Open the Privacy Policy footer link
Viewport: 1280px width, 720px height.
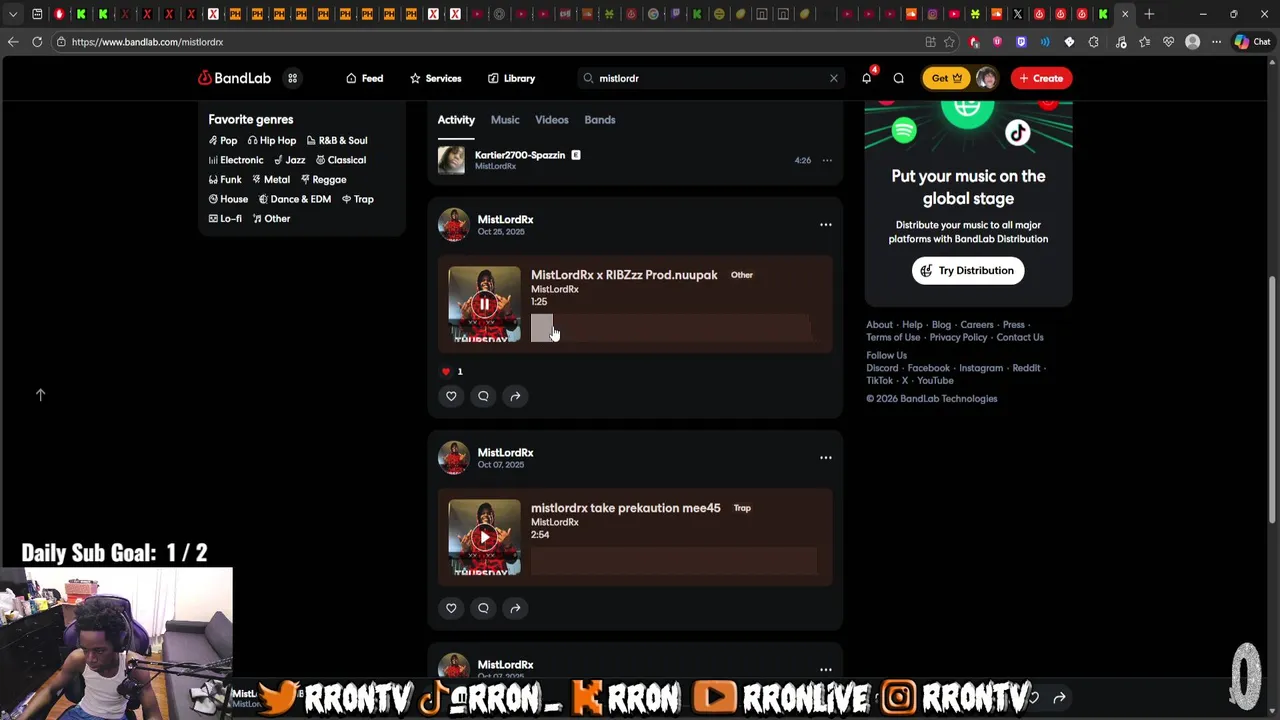[958, 338]
